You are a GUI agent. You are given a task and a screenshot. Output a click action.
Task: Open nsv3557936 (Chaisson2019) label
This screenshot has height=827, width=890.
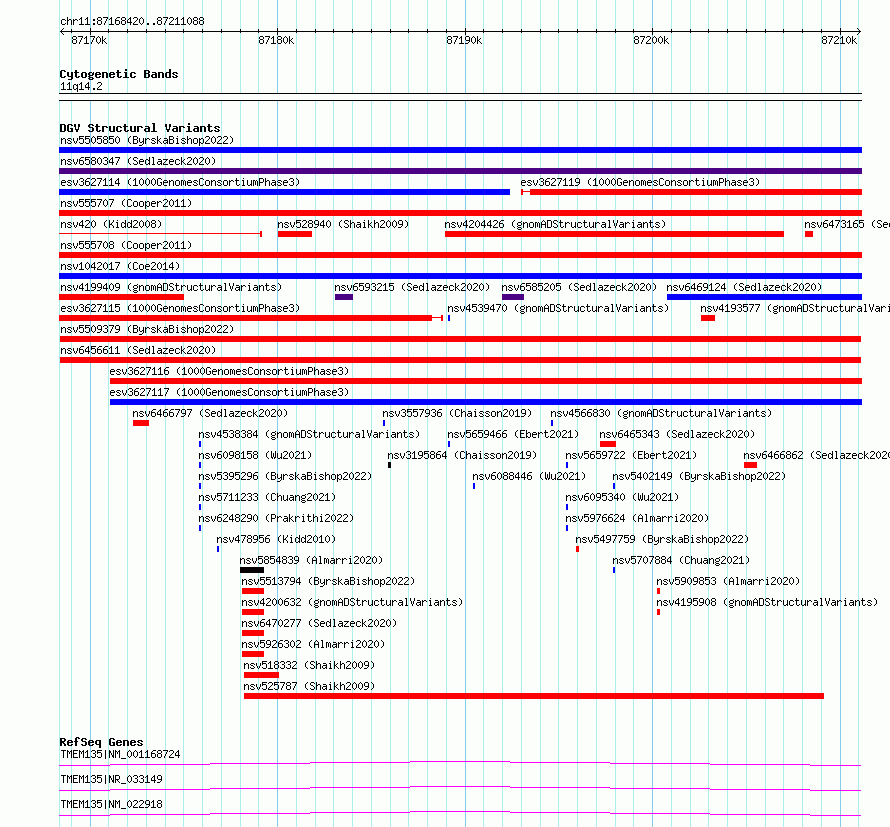[x=457, y=413]
